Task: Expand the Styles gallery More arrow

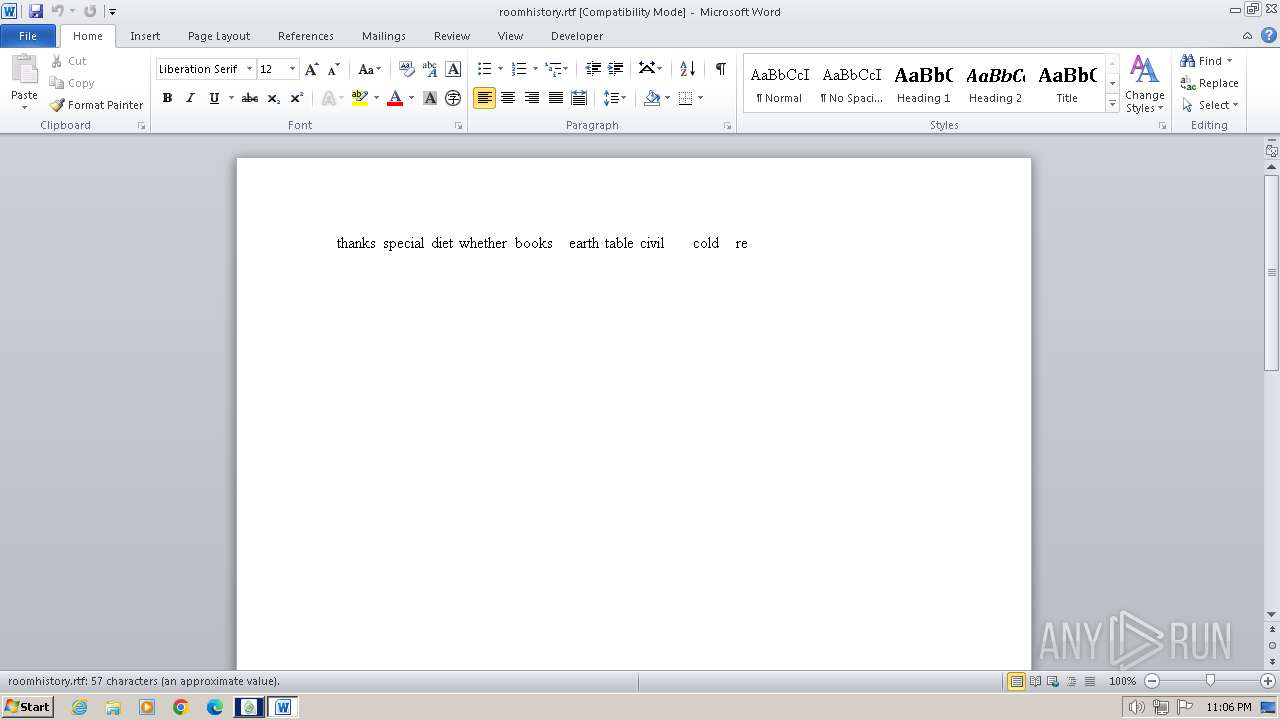Action: coord(1112,104)
